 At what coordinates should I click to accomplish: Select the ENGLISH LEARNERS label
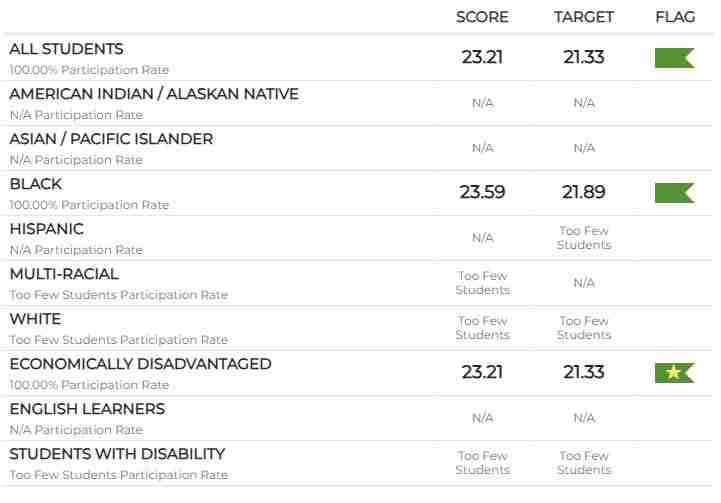point(87,409)
